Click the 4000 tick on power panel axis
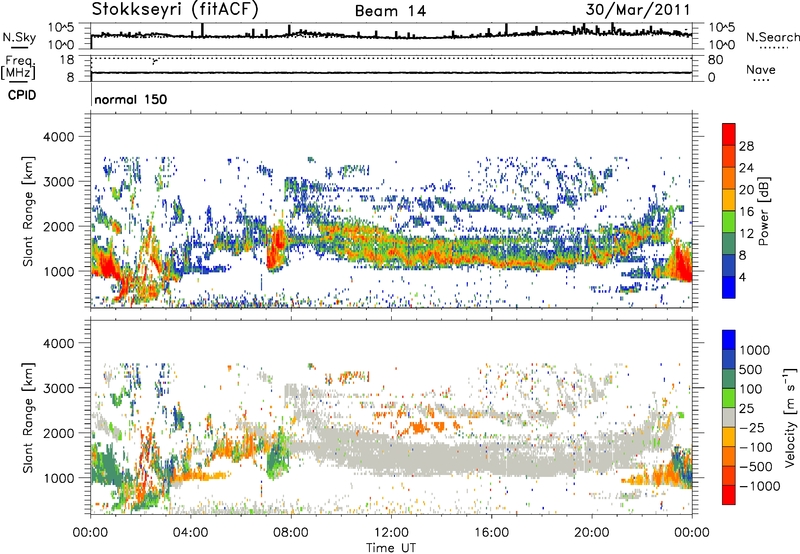 tap(58, 137)
